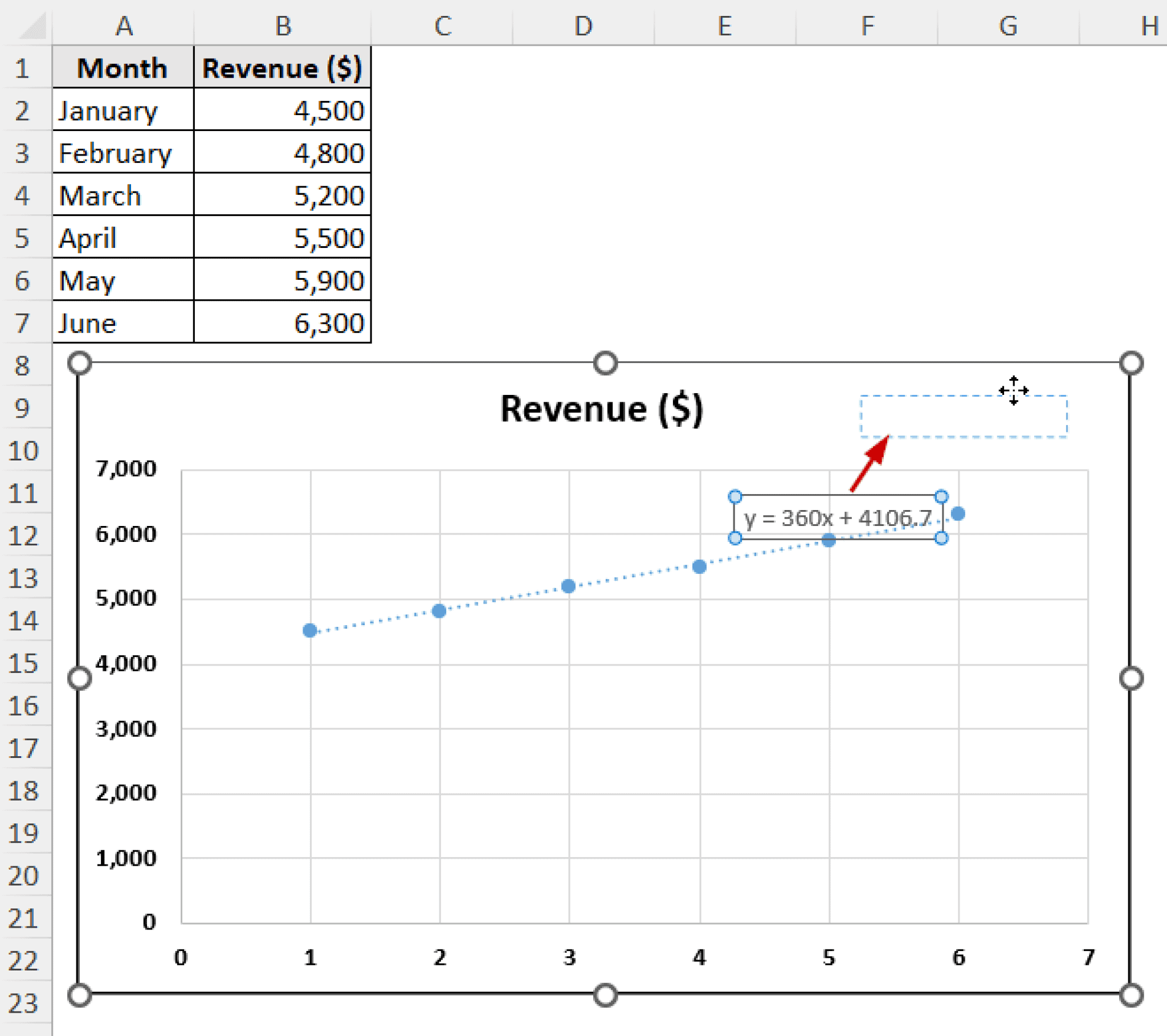The width and height of the screenshot is (1167, 1036).
Task: Select the "Revenue ($)" header cell
Action: [283, 67]
